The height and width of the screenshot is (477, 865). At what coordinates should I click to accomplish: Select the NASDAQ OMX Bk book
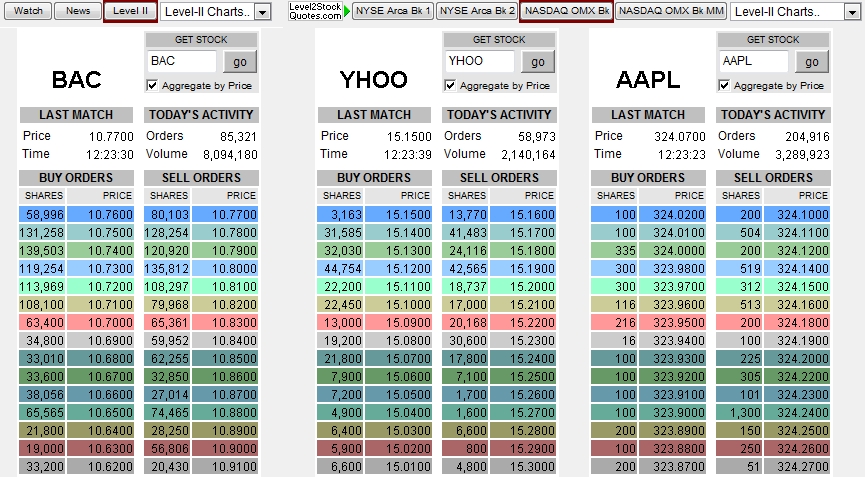567,11
